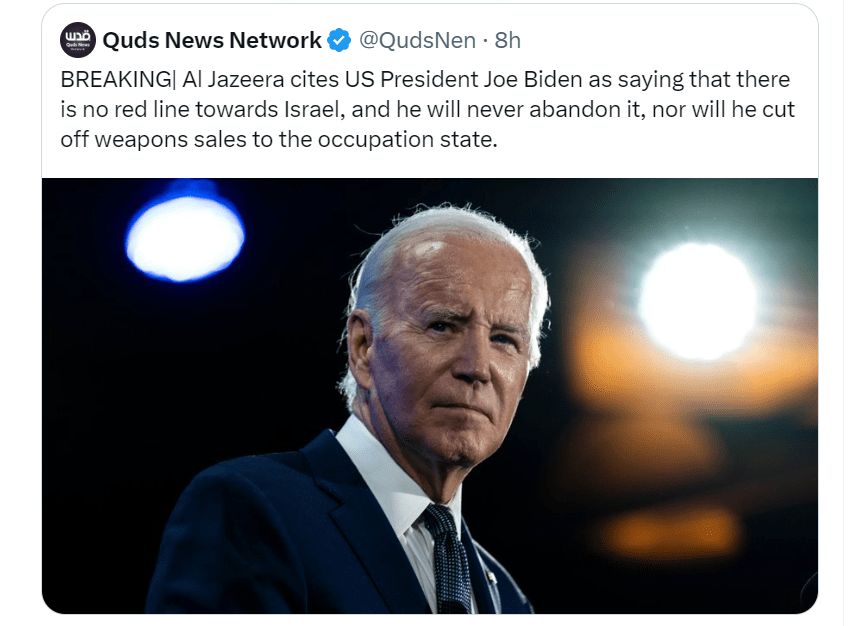
Task: Open the 8h timestamp permalink
Action: point(507,40)
